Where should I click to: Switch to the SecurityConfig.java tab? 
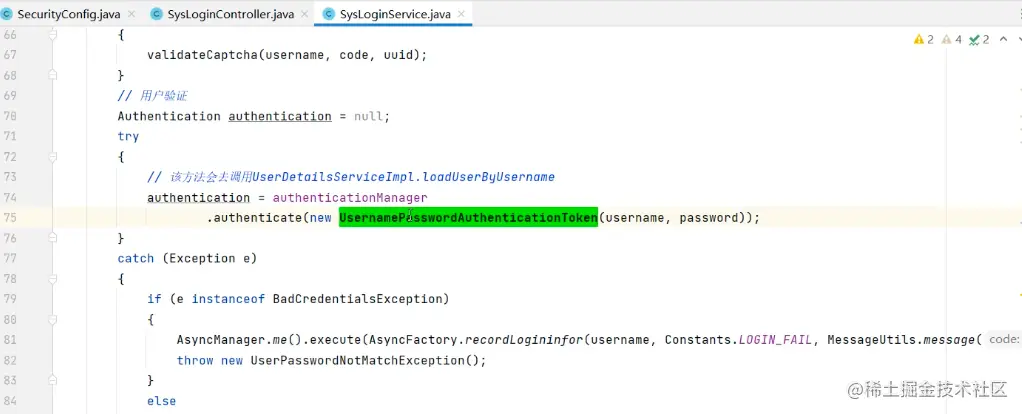point(68,13)
